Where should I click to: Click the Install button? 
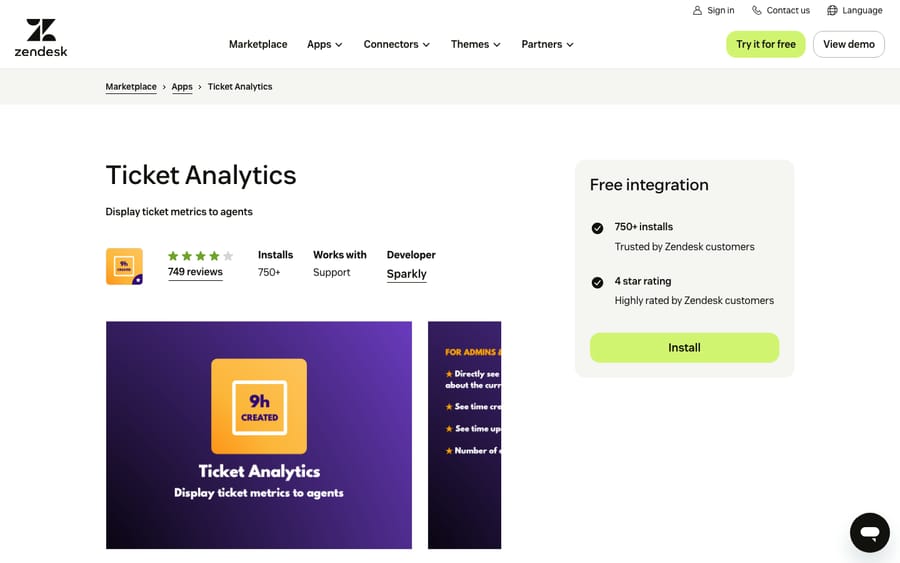click(x=684, y=348)
